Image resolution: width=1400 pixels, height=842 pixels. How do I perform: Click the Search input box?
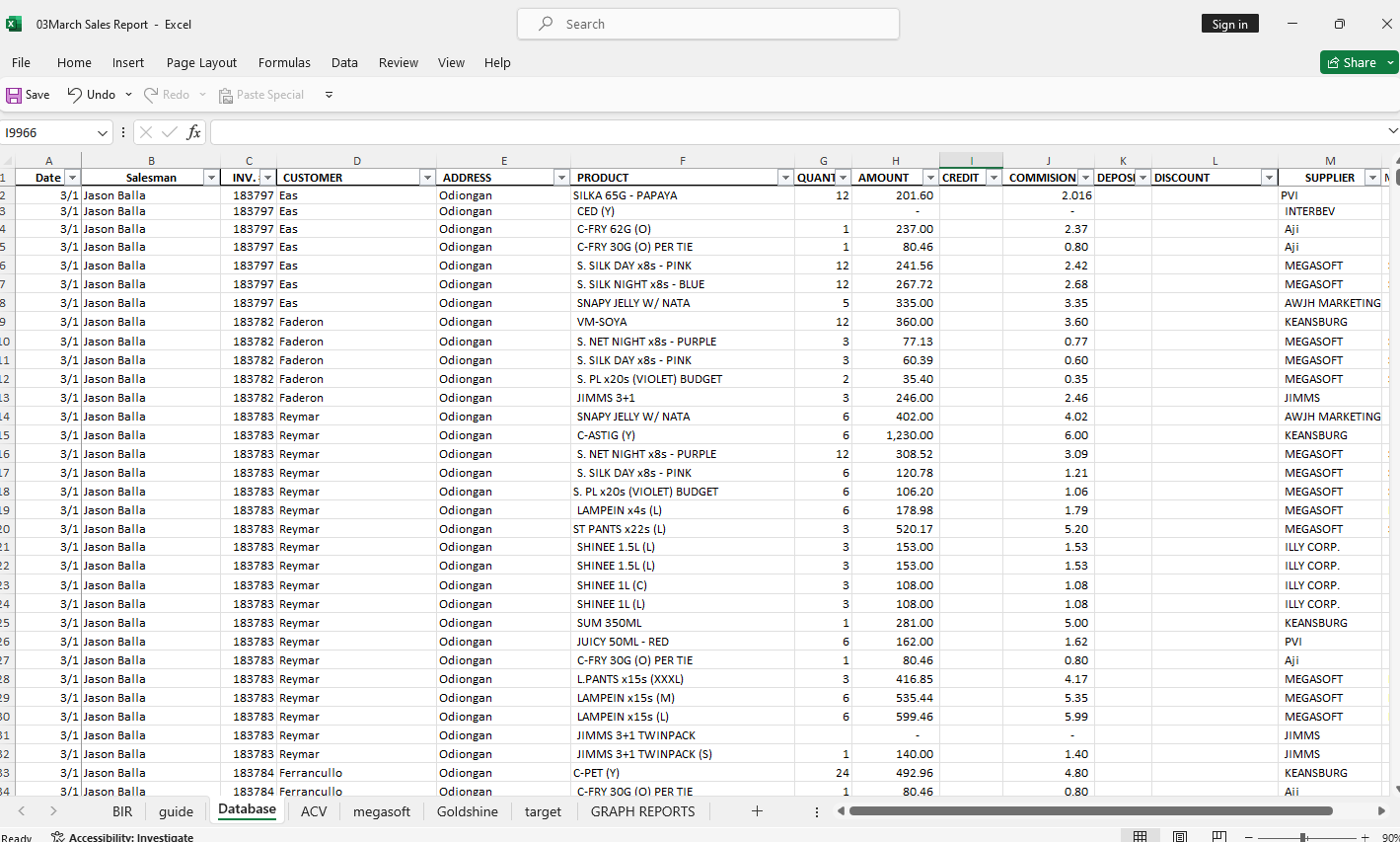pos(708,24)
